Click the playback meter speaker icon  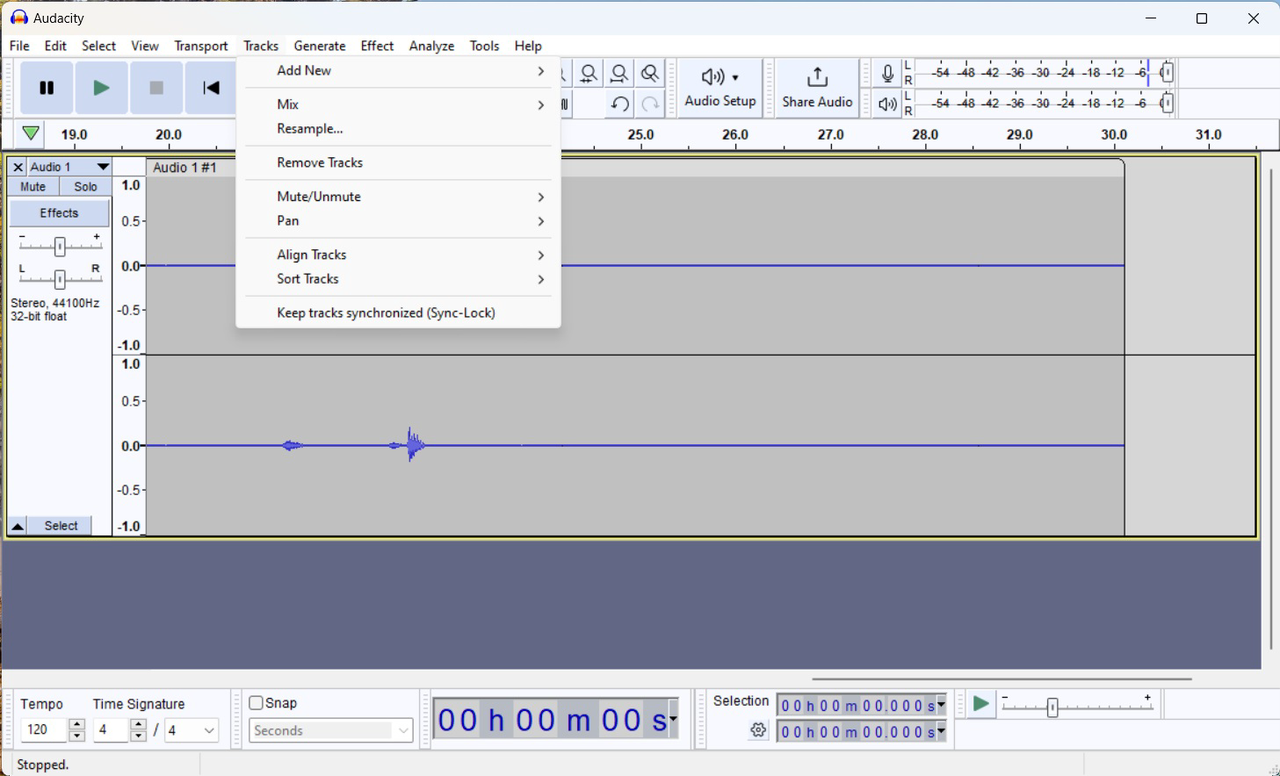point(887,103)
